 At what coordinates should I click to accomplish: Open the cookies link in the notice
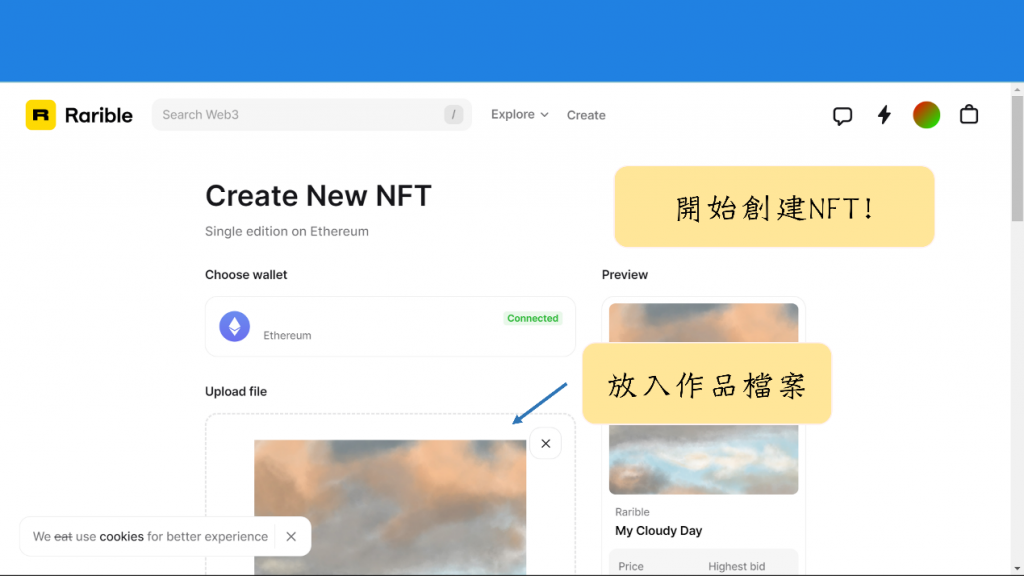(x=121, y=536)
